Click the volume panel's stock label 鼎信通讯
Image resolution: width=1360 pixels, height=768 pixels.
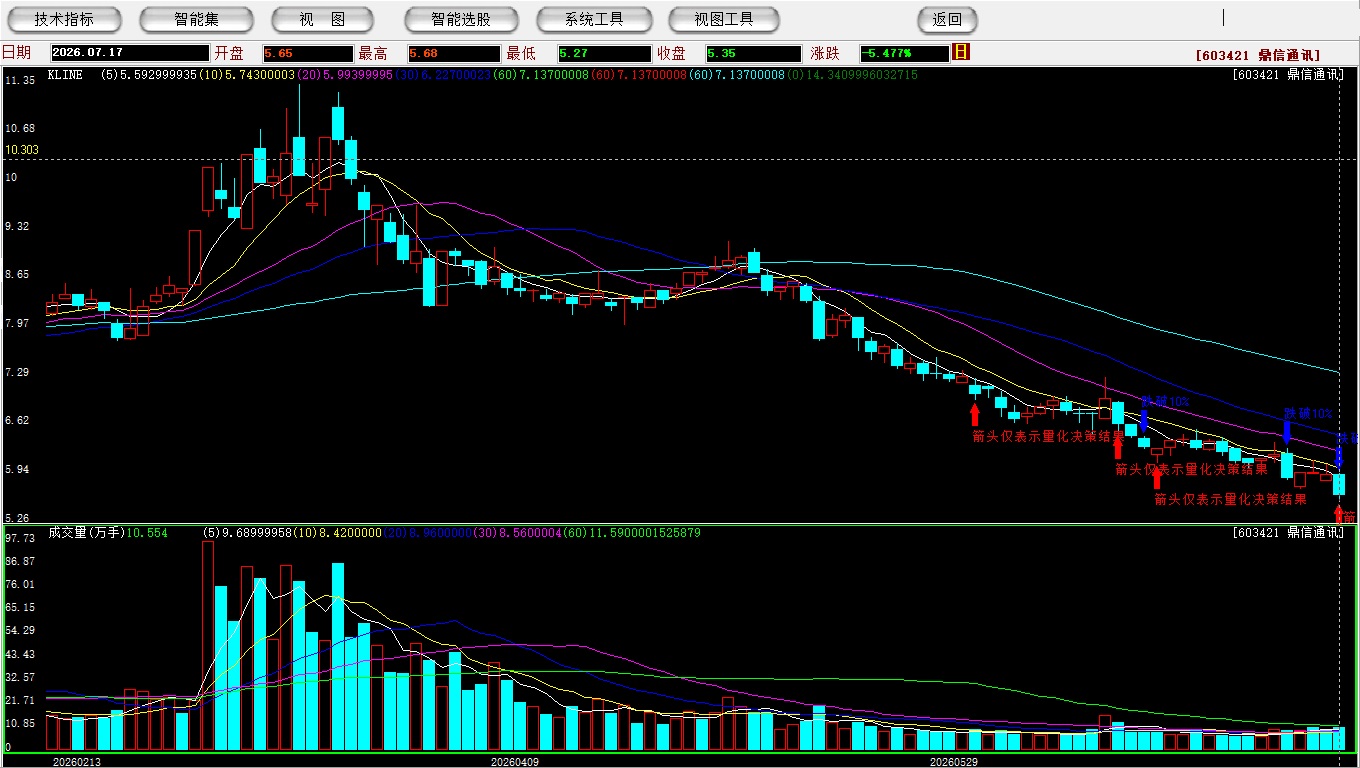pos(1315,533)
